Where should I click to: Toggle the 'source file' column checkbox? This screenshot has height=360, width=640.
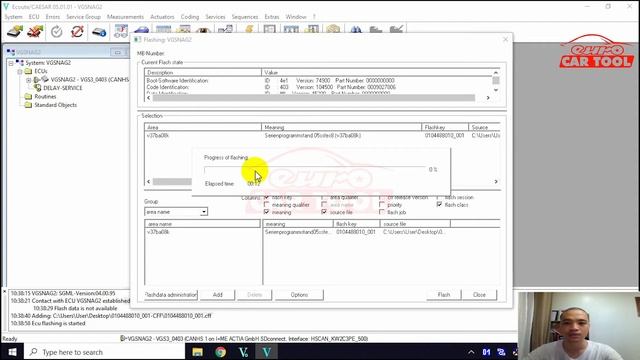[x=324, y=212]
